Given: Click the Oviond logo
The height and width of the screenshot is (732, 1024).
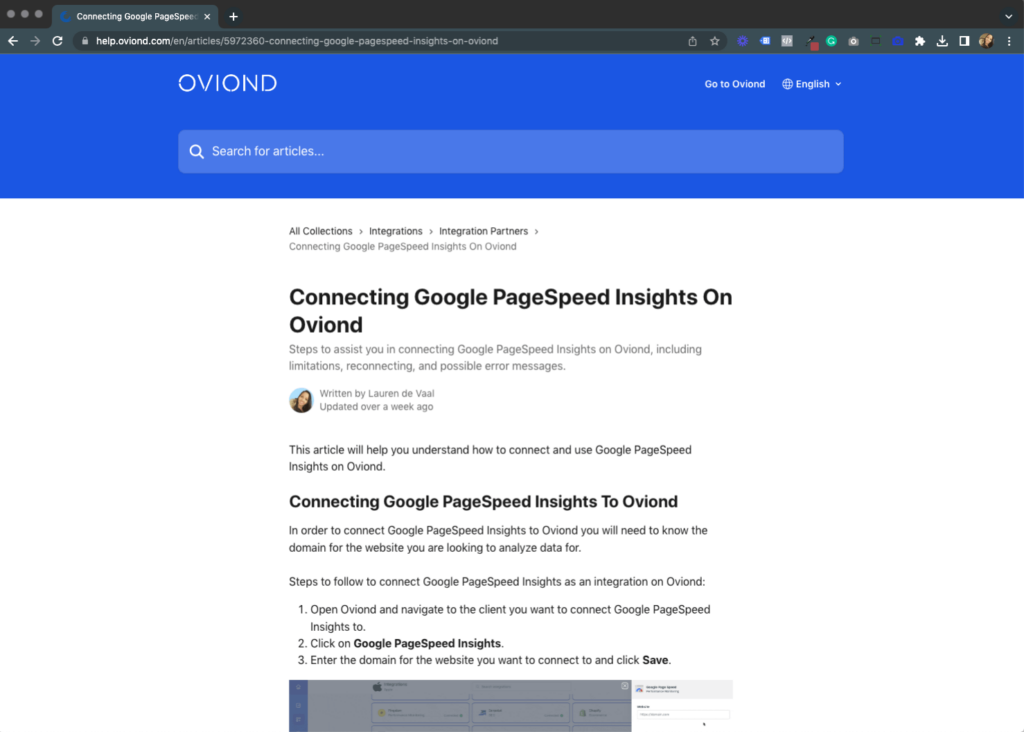Looking at the screenshot, I should click(x=228, y=83).
